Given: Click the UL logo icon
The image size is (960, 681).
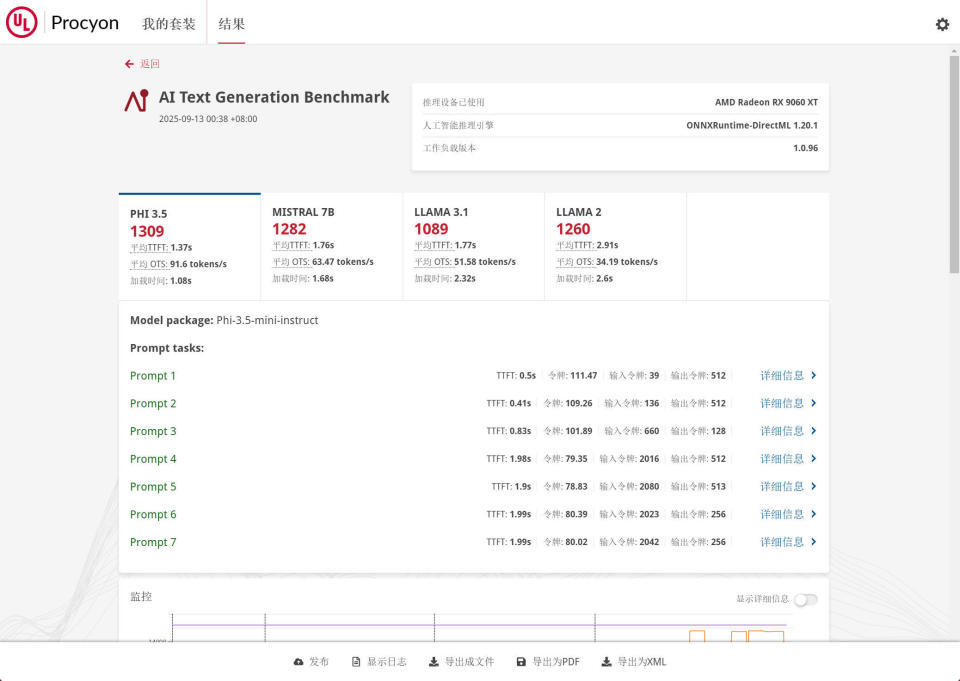Looking at the screenshot, I should coord(21,23).
